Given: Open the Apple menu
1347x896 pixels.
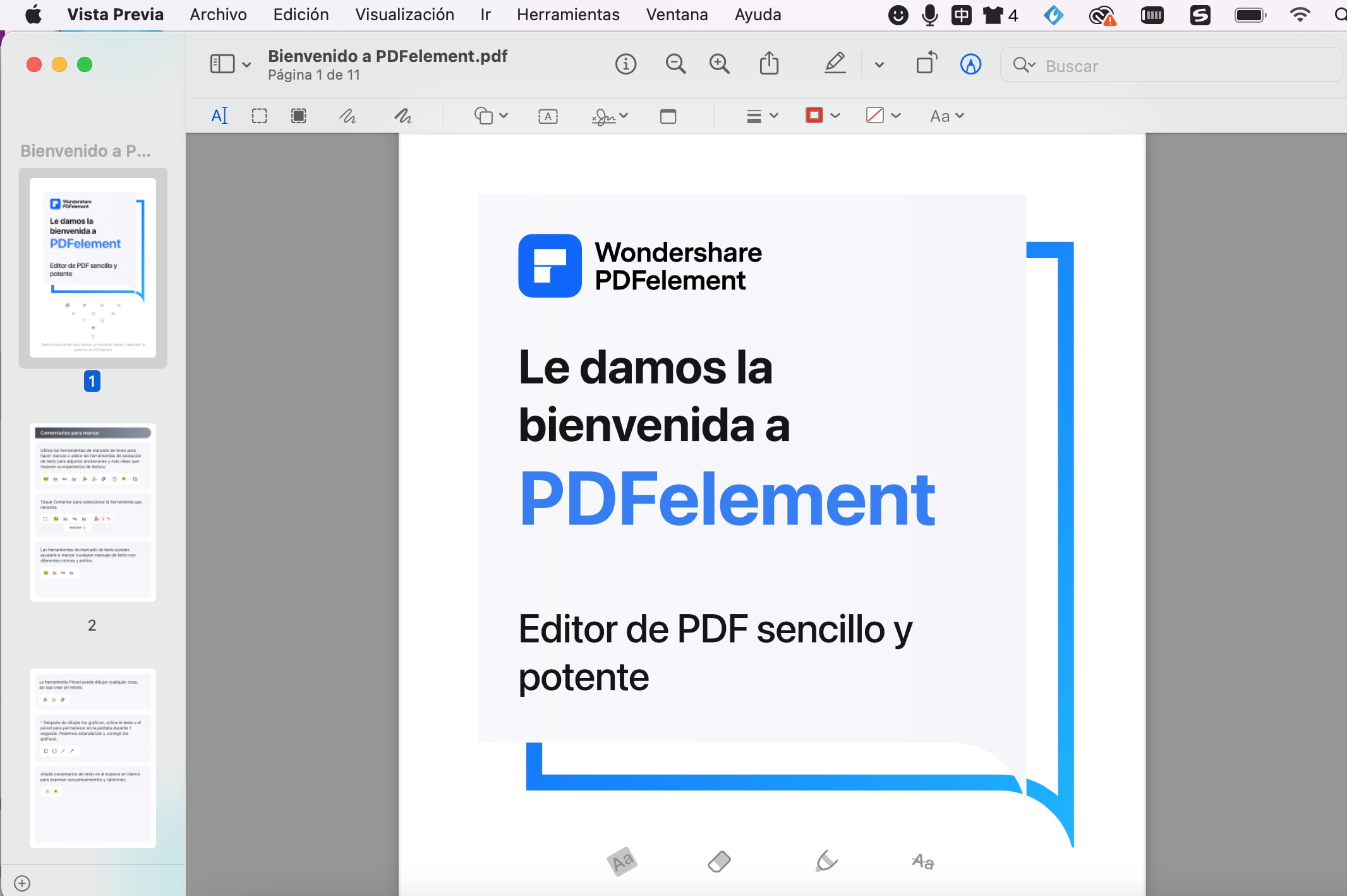Looking at the screenshot, I should point(33,14).
